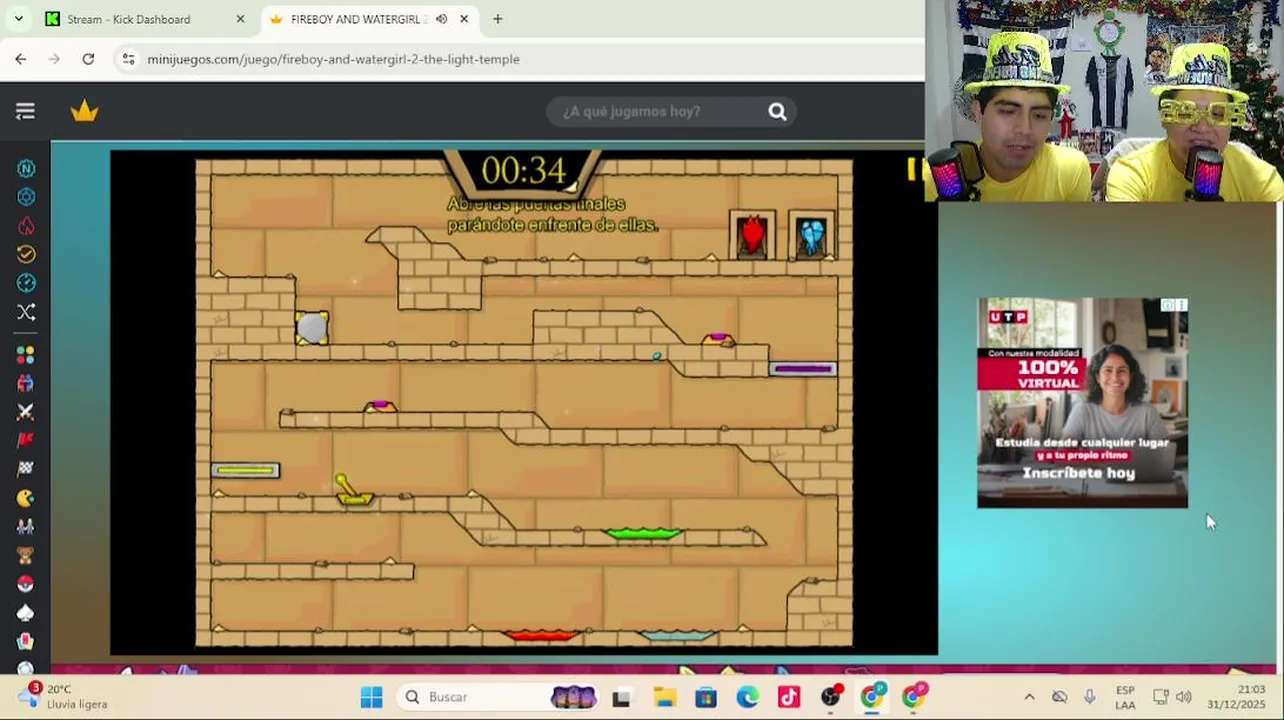The width and height of the screenshot is (1284, 720).
Task: Click the red Fireboy exit door
Action: coord(752,236)
